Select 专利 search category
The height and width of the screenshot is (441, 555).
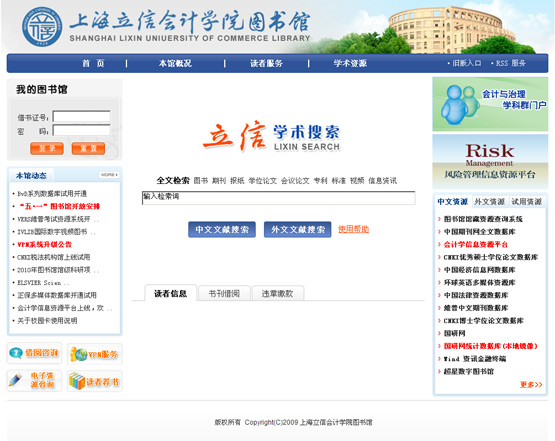tap(320, 181)
